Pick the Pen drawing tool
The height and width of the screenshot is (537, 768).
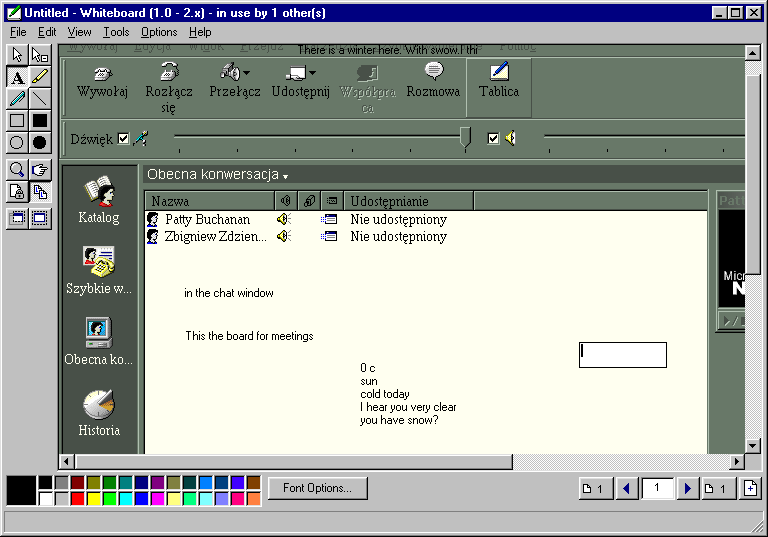pos(17,99)
